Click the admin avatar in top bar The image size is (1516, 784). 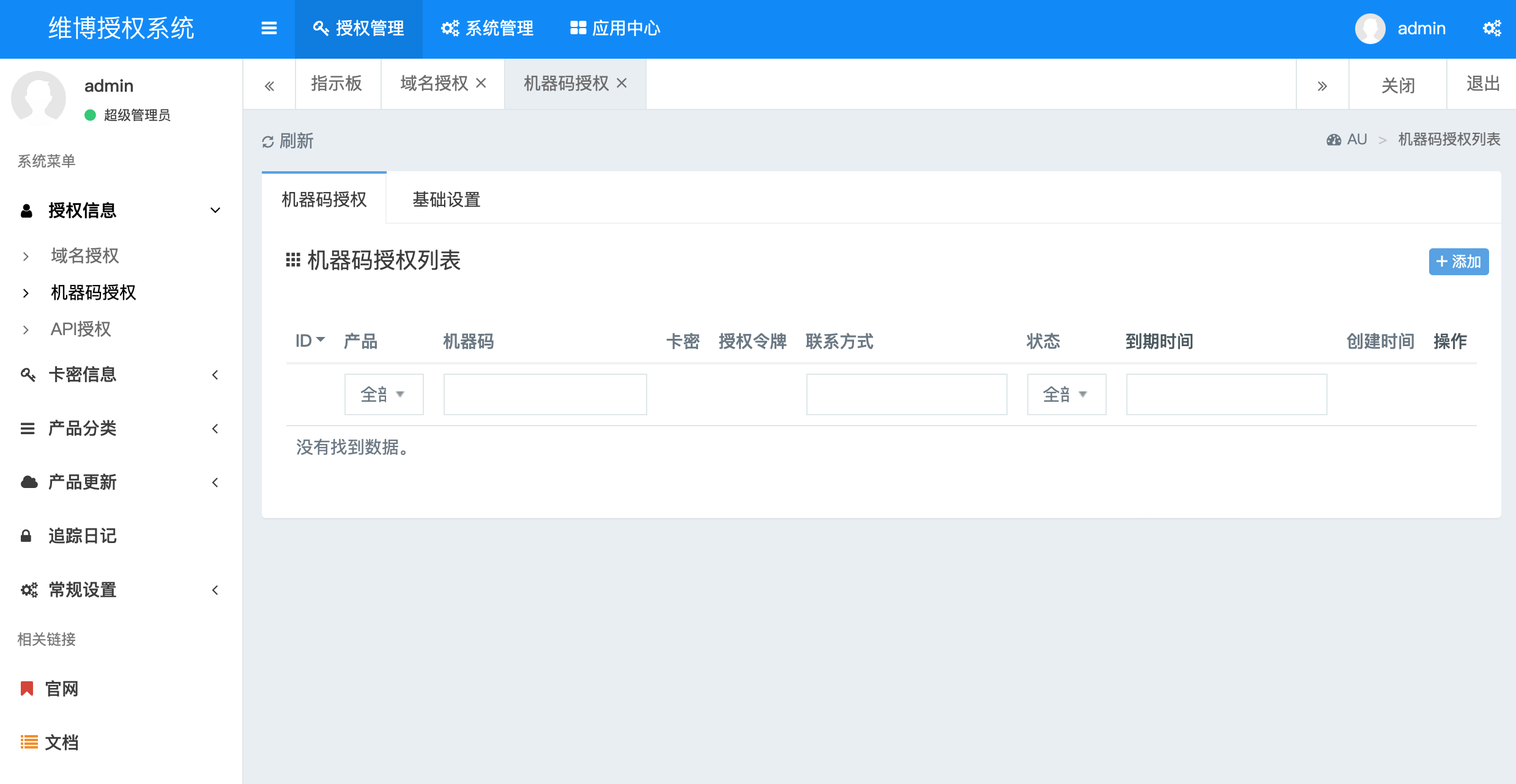pyautogui.click(x=1370, y=28)
